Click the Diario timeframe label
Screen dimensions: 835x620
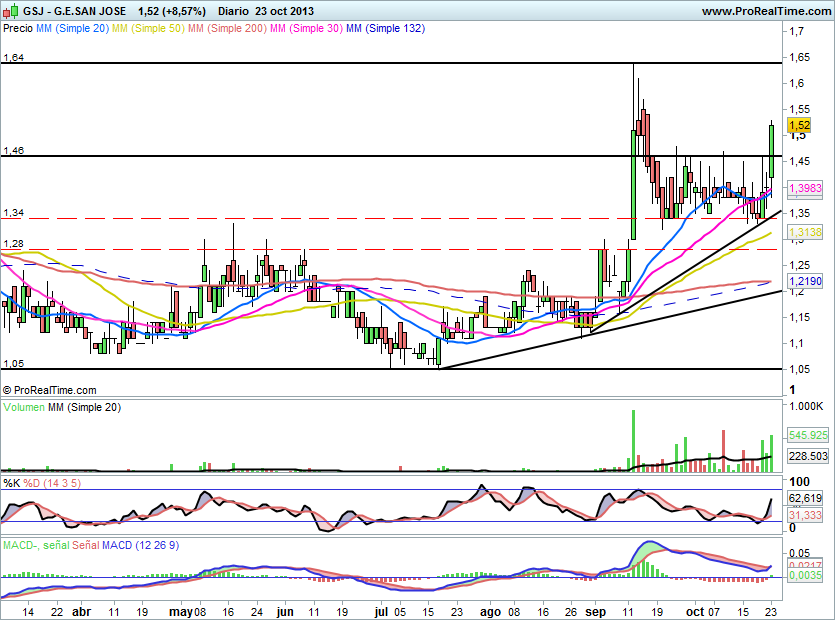pyautogui.click(x=236, y=12)
